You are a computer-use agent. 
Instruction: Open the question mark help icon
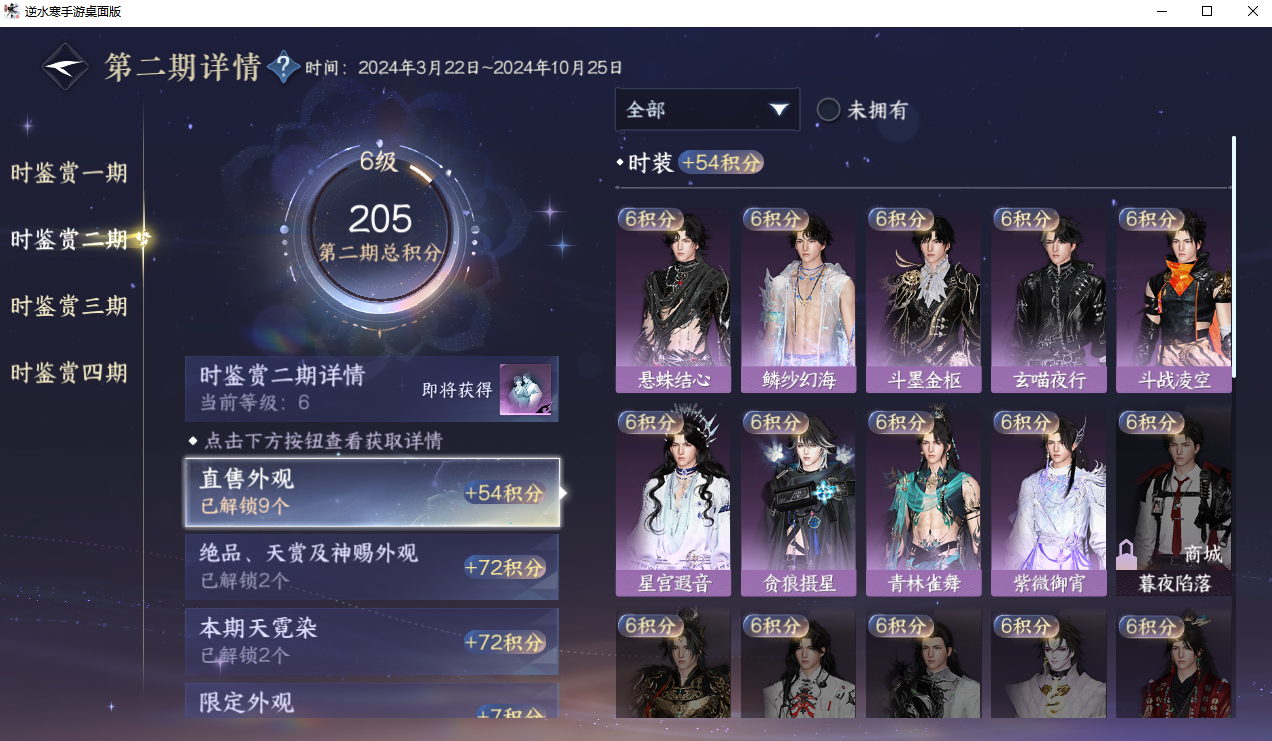click(283, 67)
